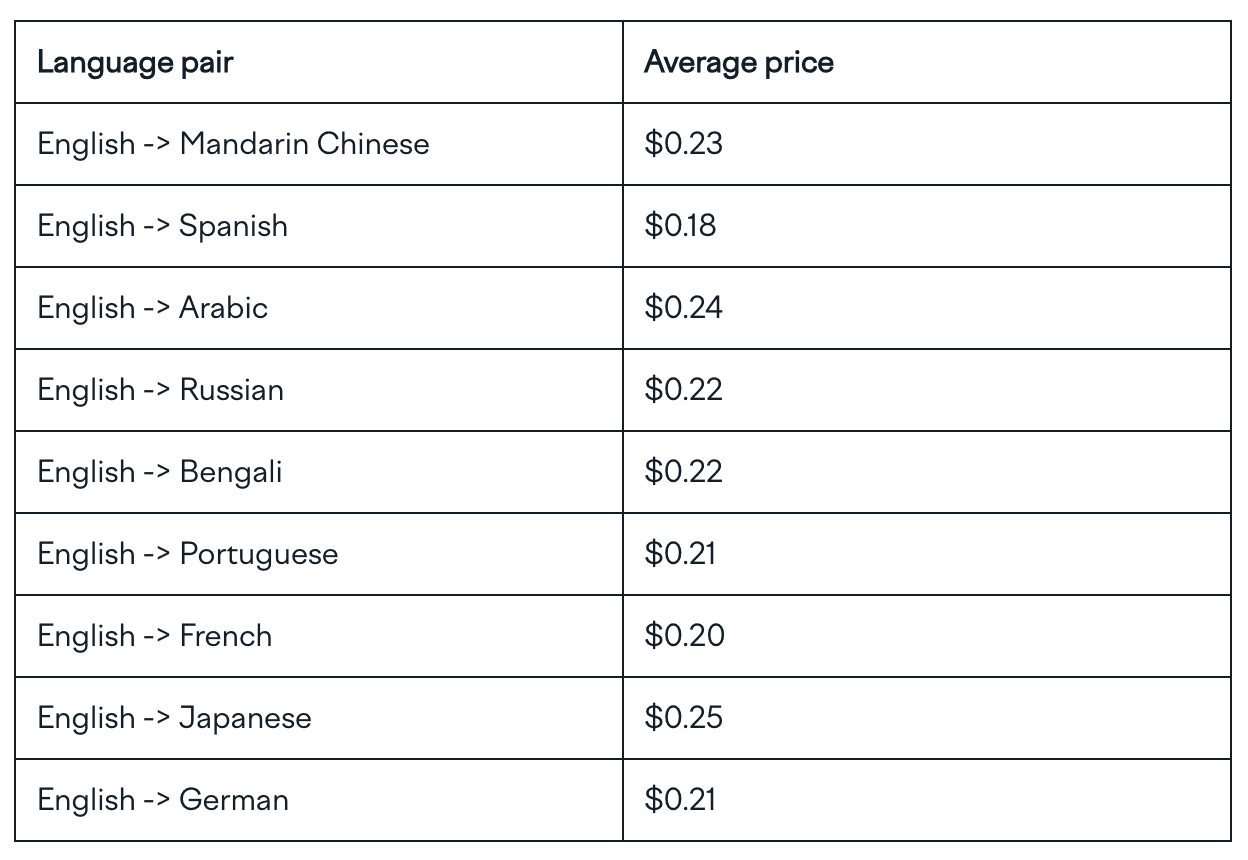Screen dimensions: 1248x860
Task: Select the English -> German cell
Action: (163, 800)
